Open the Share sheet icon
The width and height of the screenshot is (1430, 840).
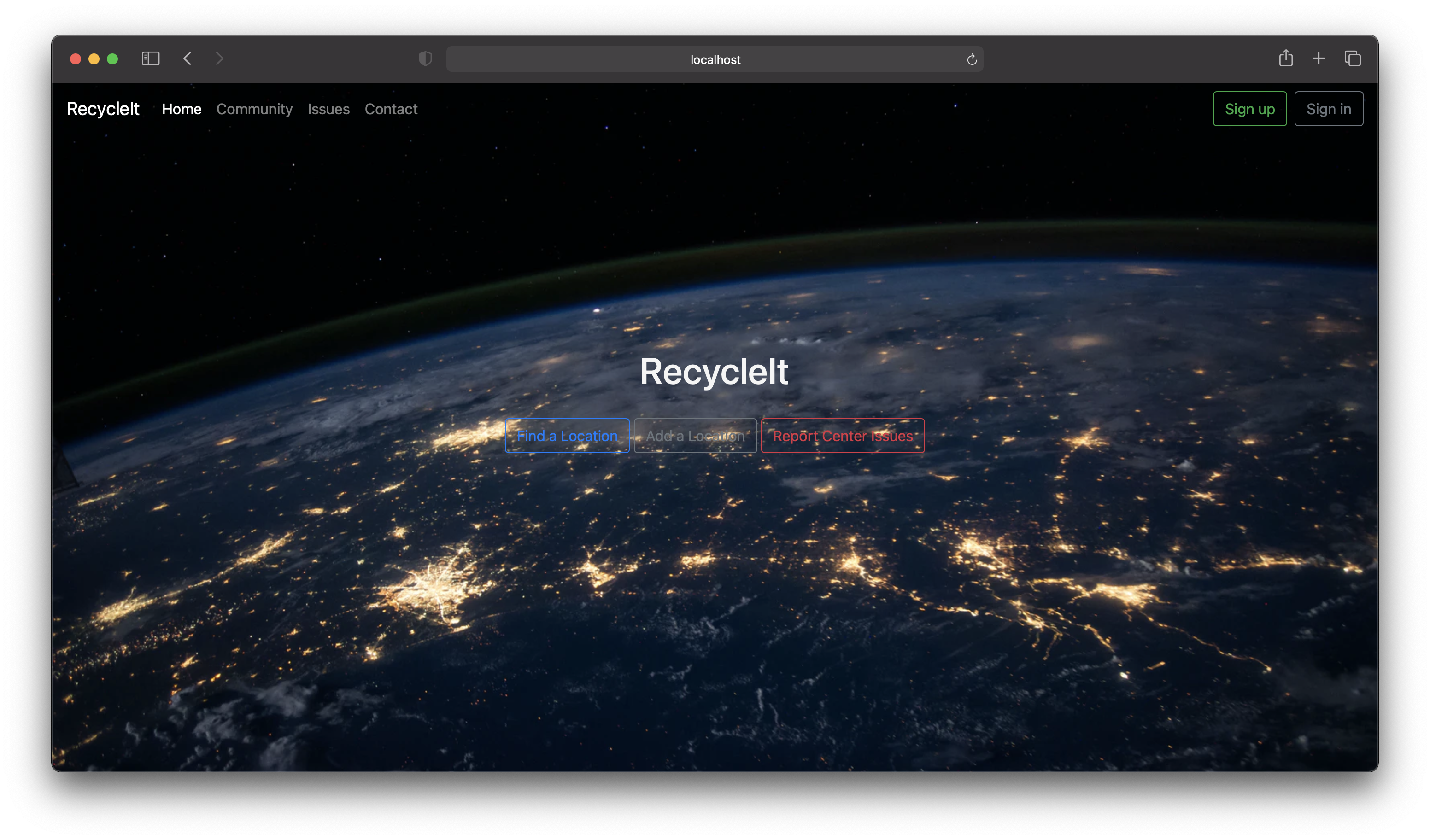click(x=1285, y=58)
